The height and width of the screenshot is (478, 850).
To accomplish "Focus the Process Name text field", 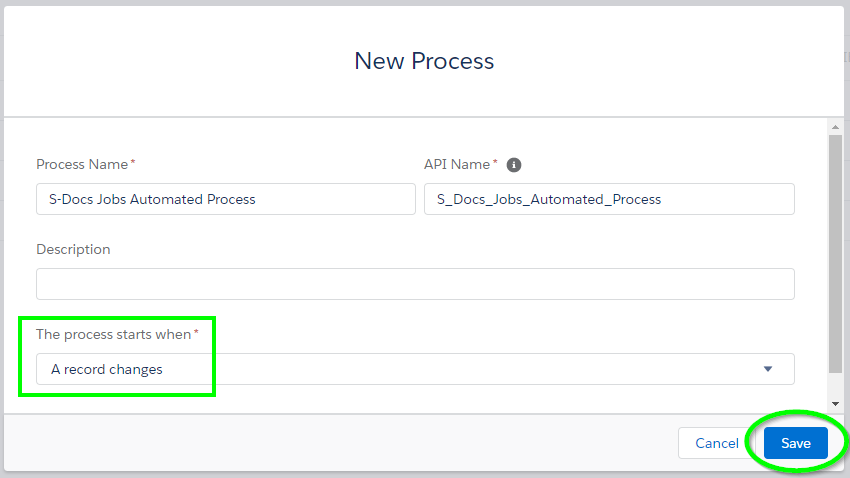I will (226, 199).
